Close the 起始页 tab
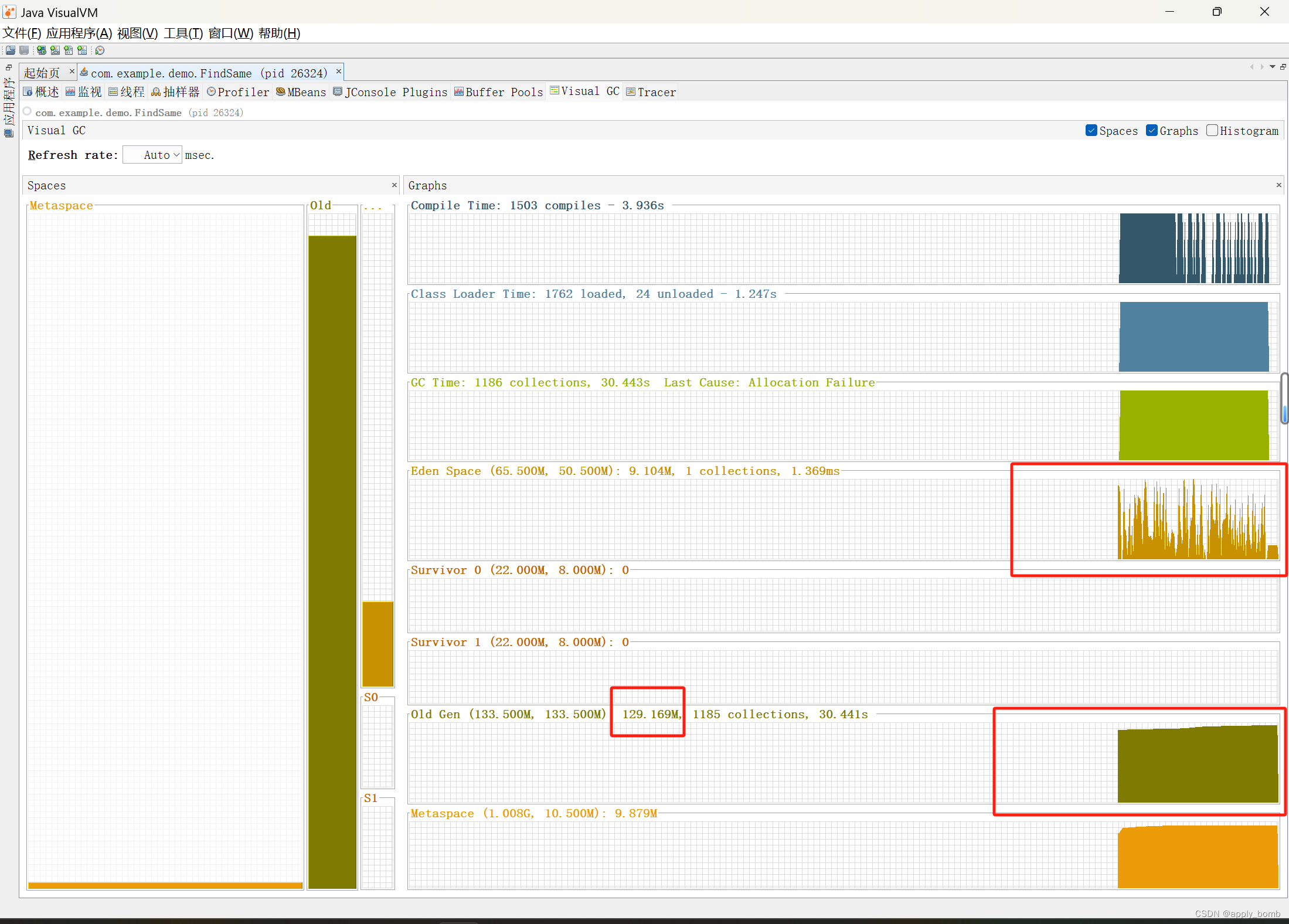The height and width of the screenshot is (924, 1289). click(x=72, y=72)
